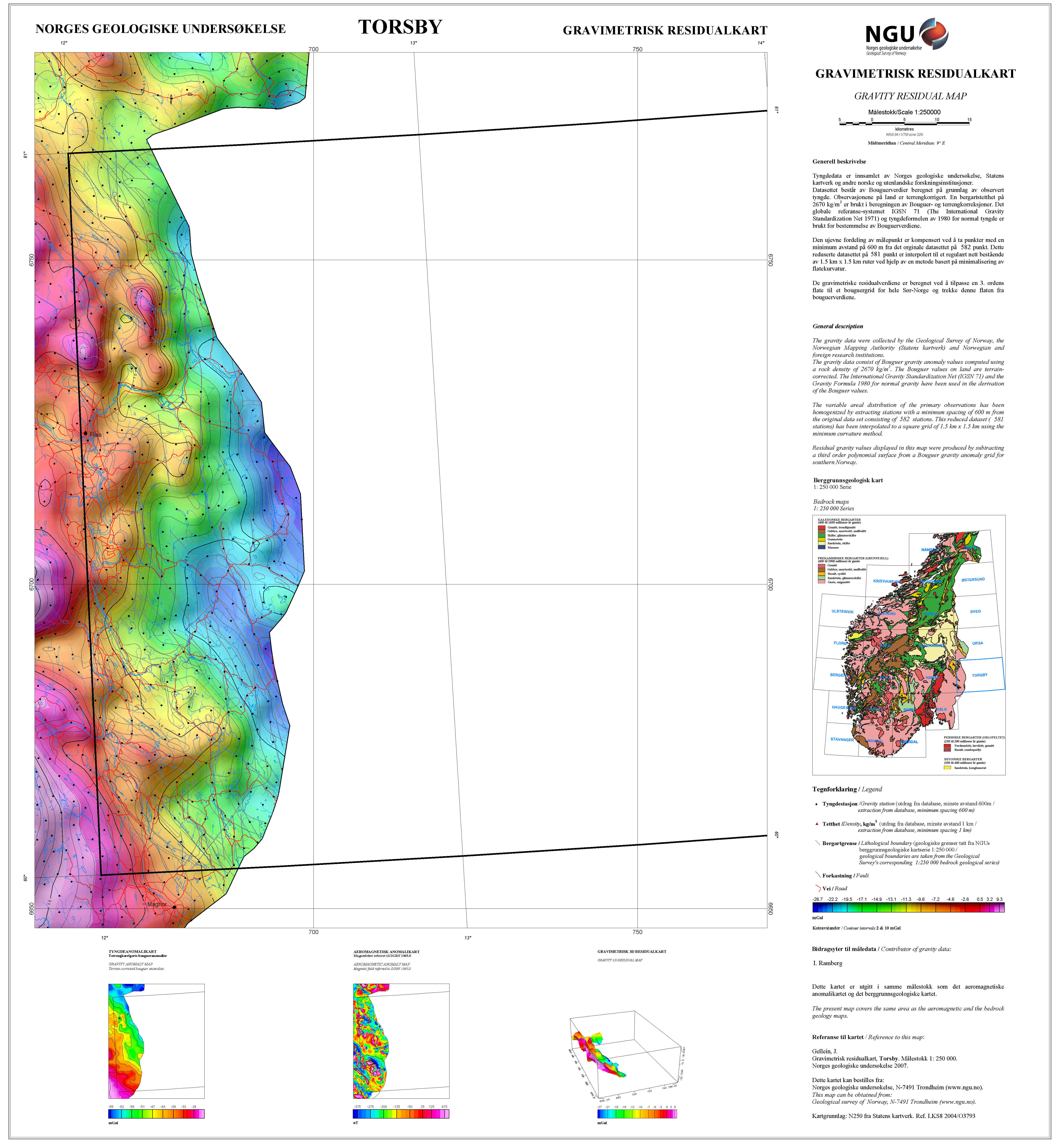Click the light green Sandstein, glimmerskifer swatch
This screenshot has width=1058, height=1148.
pos(821,578)
